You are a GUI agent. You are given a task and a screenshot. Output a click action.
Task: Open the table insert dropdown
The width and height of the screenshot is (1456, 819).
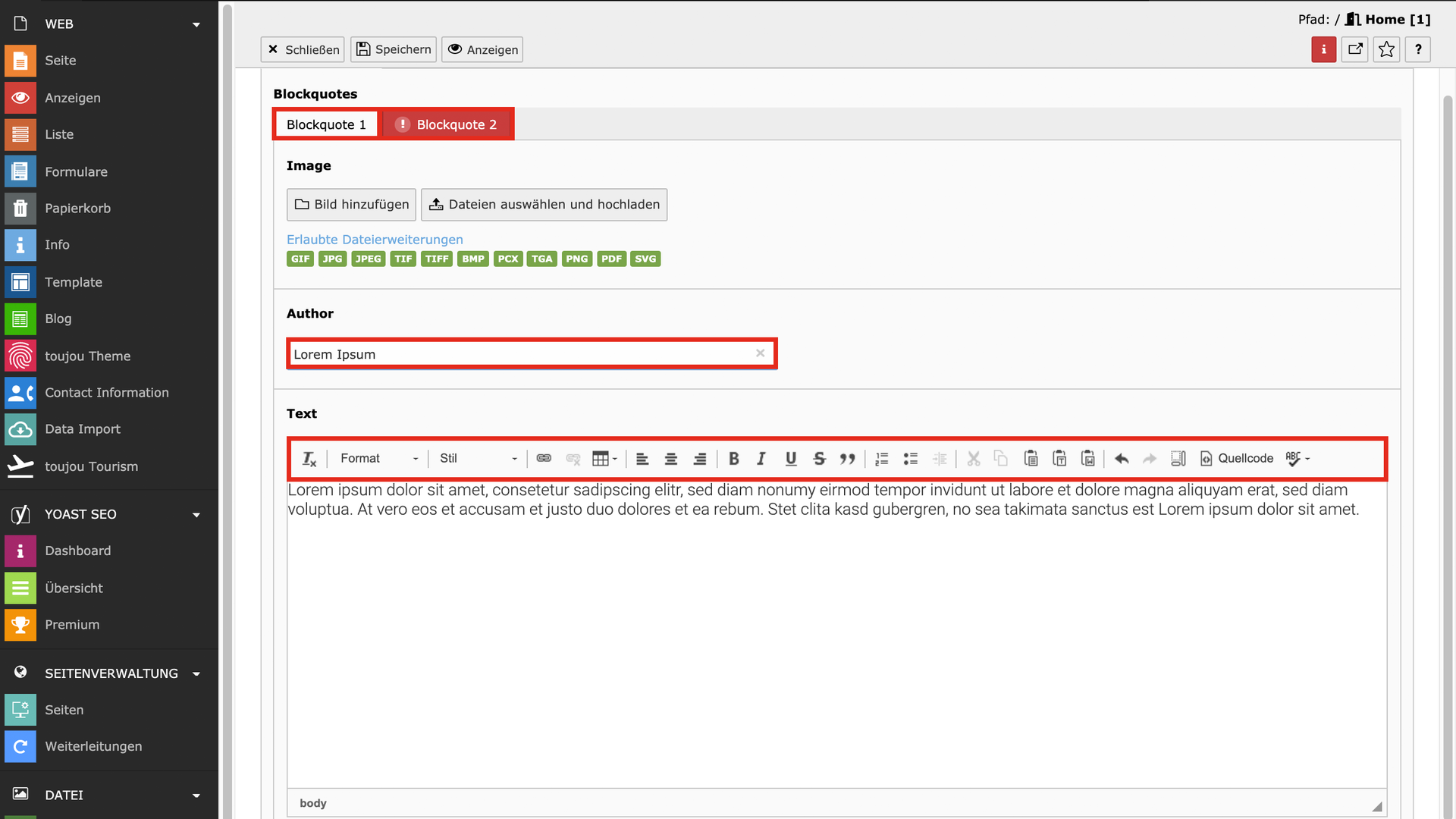tap(604, 459)
